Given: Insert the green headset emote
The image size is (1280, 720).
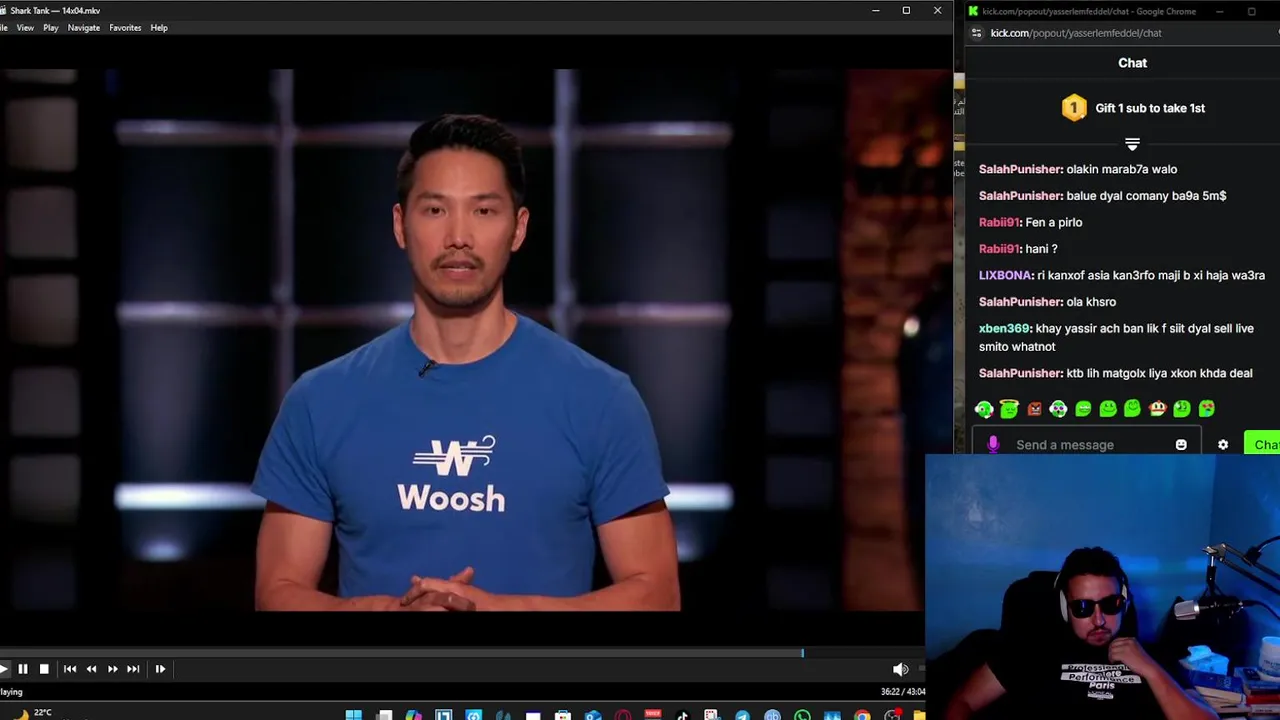Looking at the screenshot, I should pos(984,409).
